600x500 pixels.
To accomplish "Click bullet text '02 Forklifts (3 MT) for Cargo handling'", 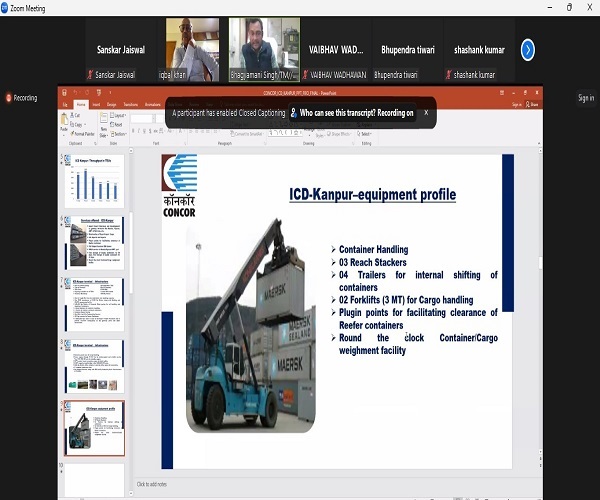I will [406, 300].
